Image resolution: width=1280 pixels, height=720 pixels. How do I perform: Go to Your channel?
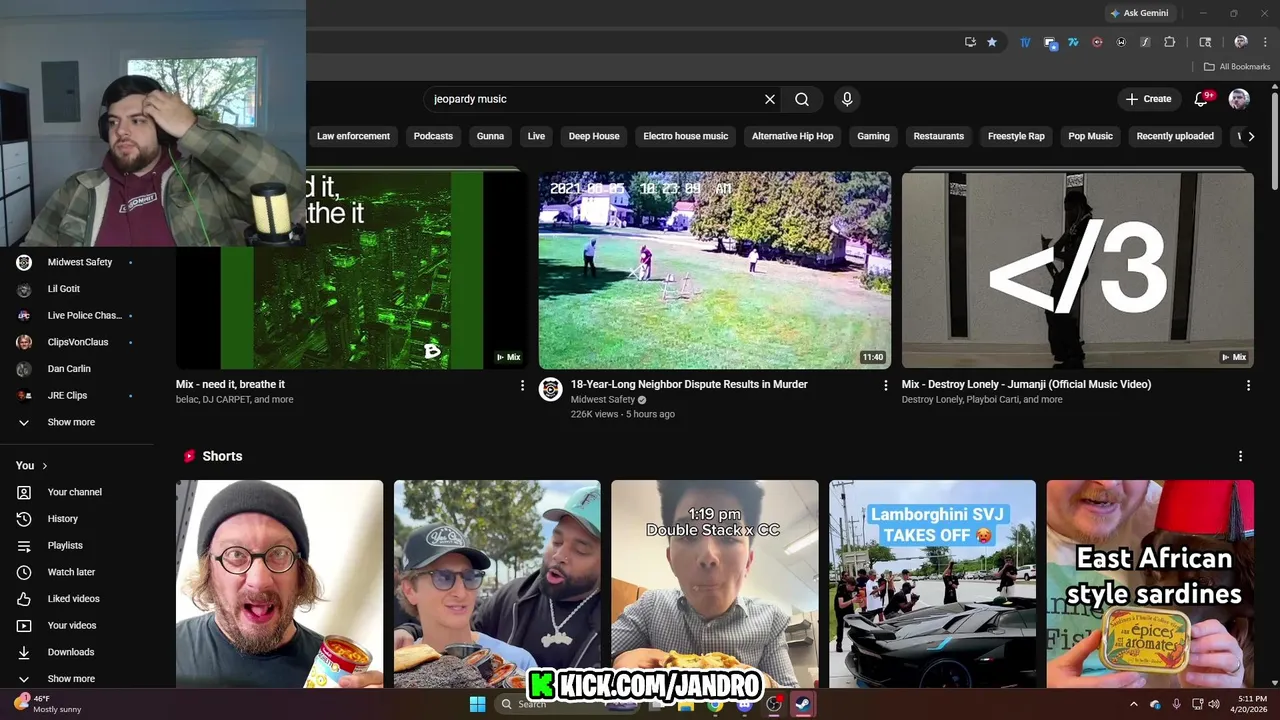point(77,492)
